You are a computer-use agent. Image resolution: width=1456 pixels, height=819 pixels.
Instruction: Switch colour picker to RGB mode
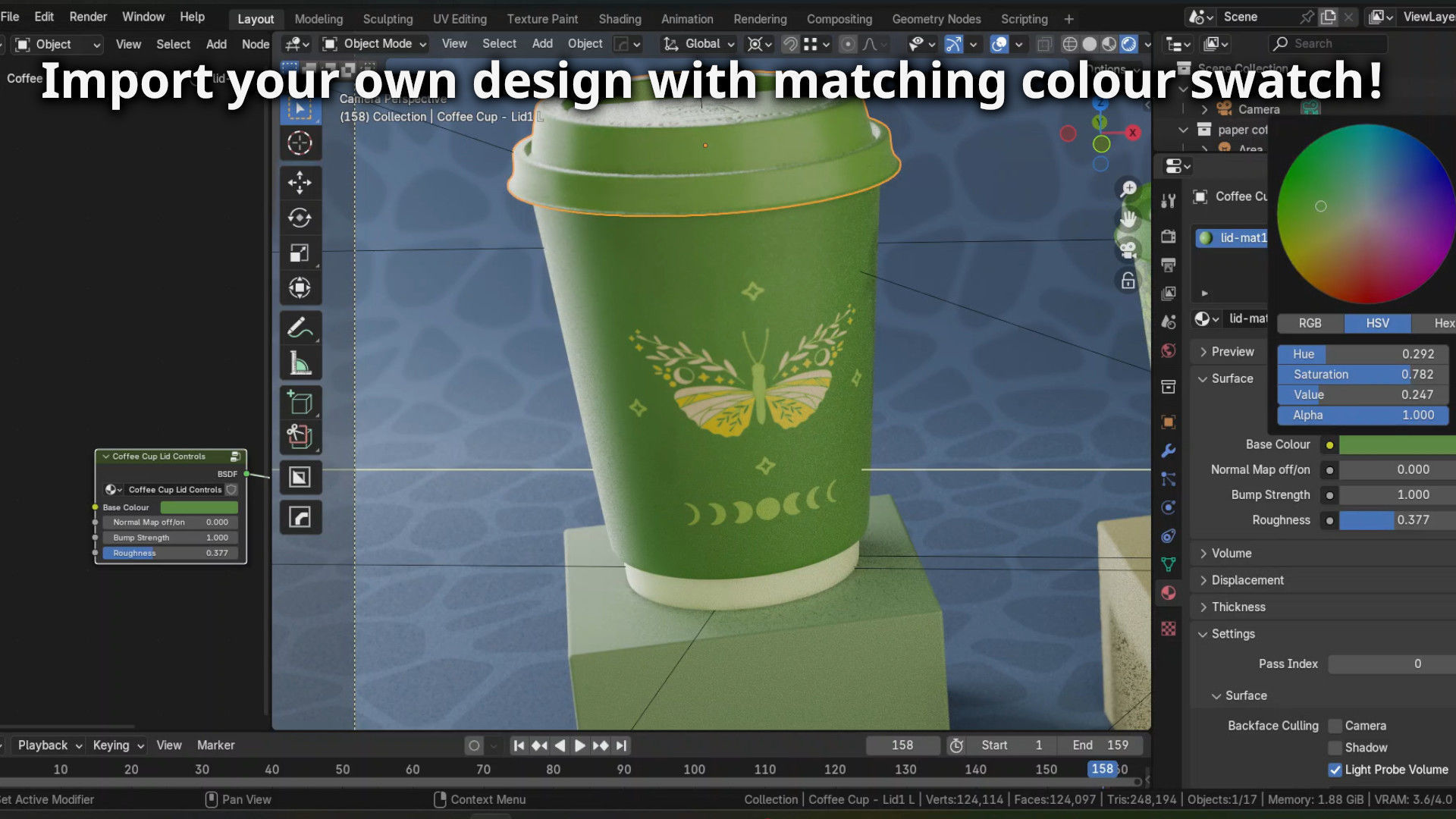(x=1310, y=323)
